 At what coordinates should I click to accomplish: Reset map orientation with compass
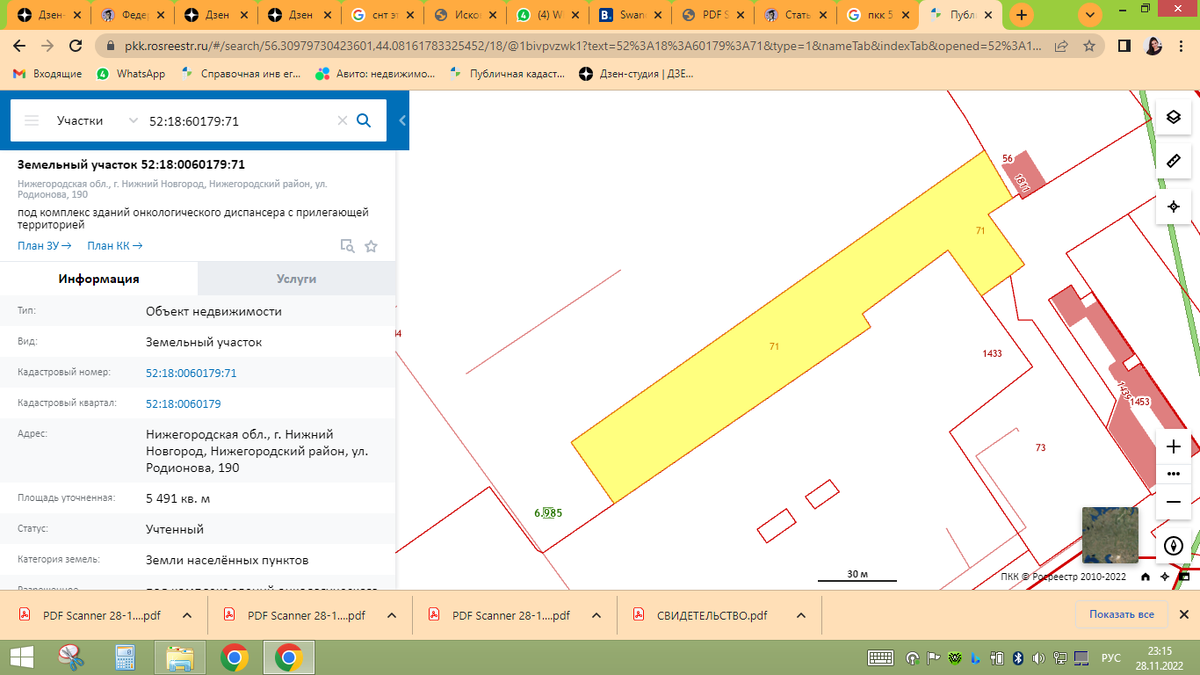pyautogui.click(x=1174, y=546)
